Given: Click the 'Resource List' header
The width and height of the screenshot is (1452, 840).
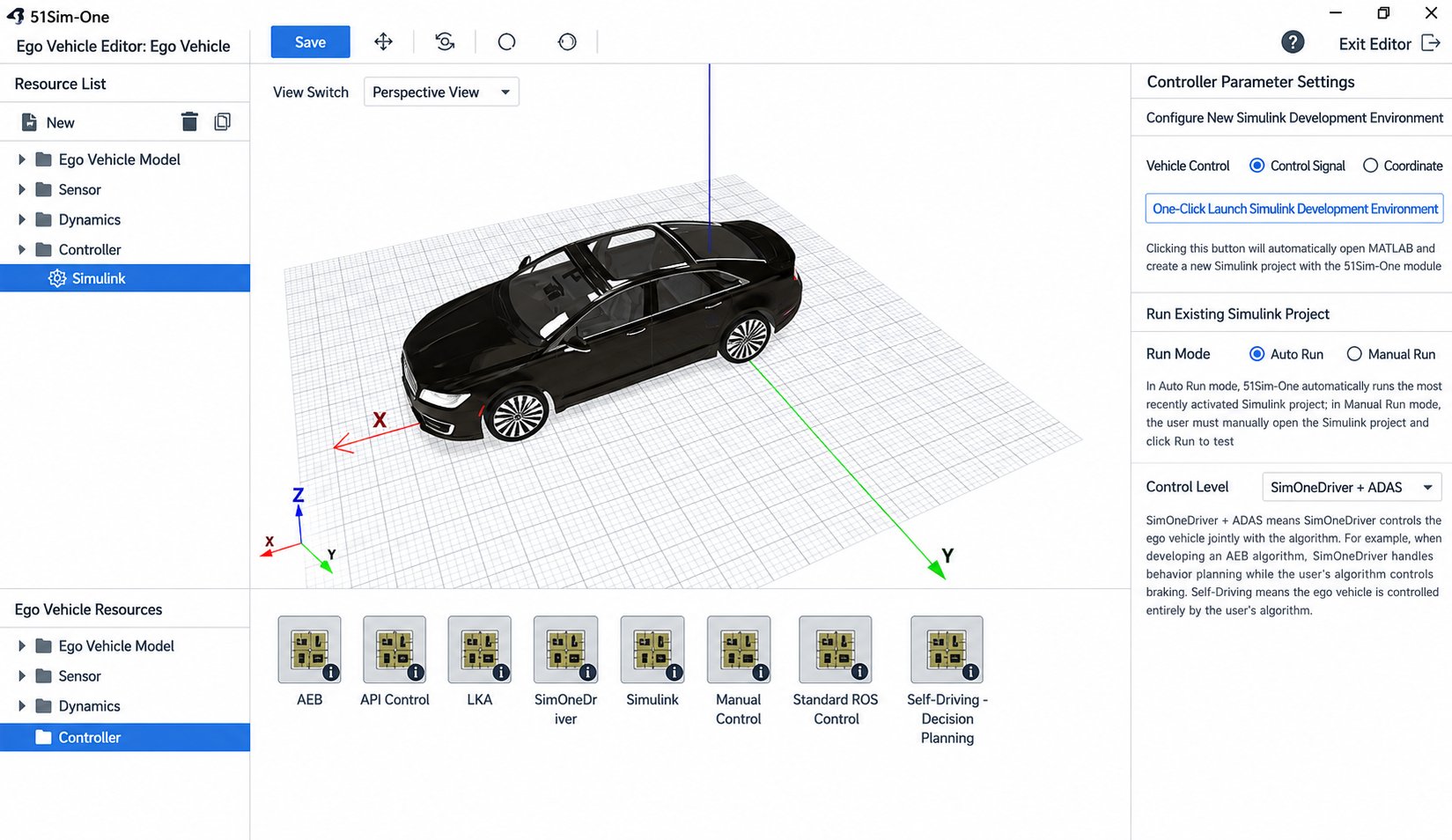Looking at the screenshot, I should [x=60, y=84].
